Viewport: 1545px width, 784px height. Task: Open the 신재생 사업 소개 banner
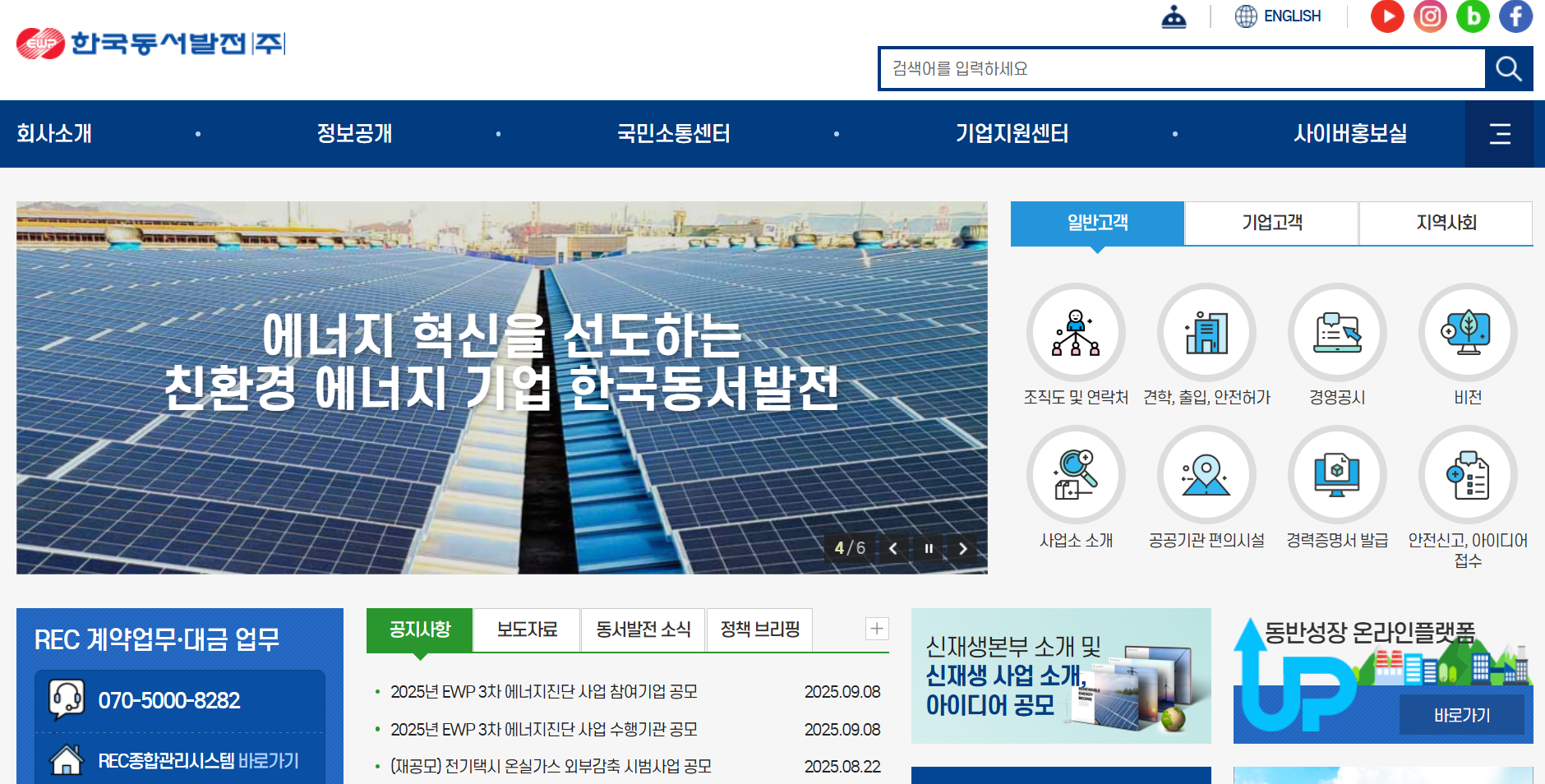(1061, 676)
